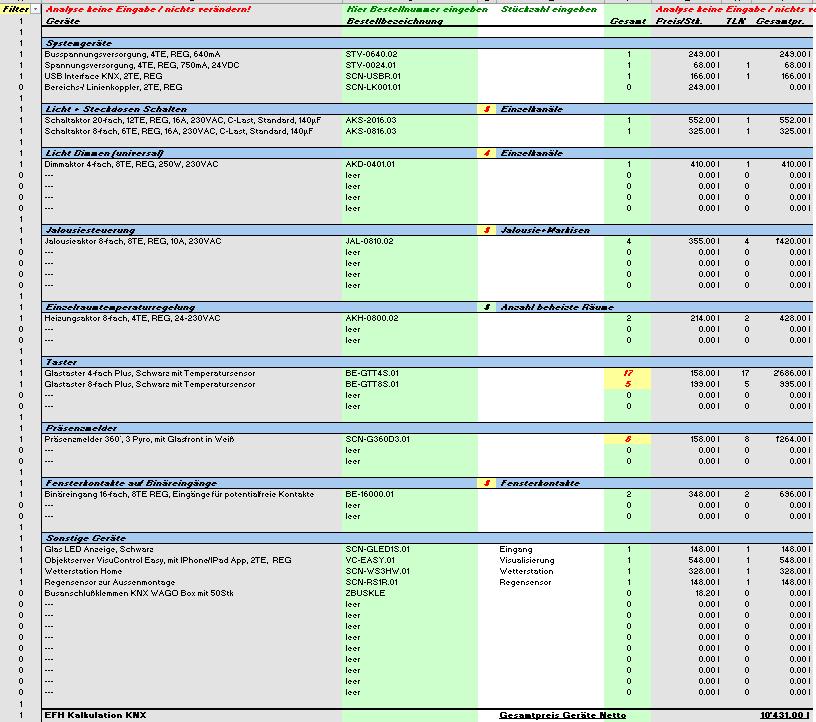Screen dimensions: 816x722
Task: Select the 'Busspannungsversorgung, 4TE, REG, 640mA' cell
Action: (x=132, y=54)
